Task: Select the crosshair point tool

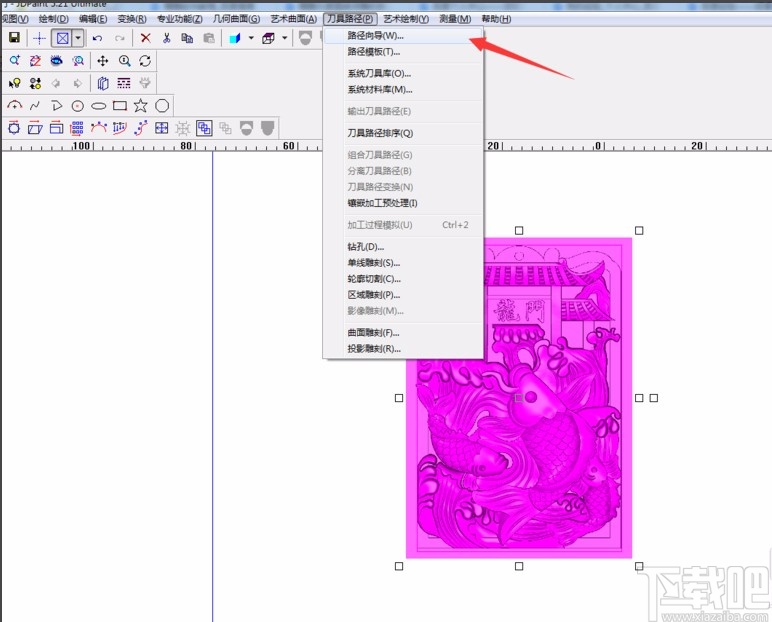Action: click(39, 38)
